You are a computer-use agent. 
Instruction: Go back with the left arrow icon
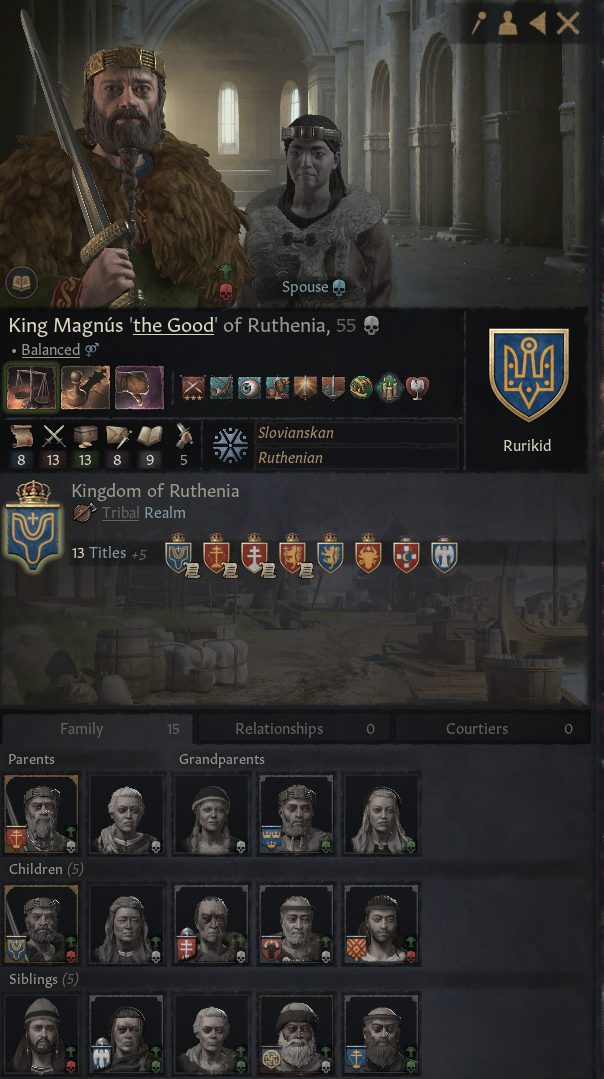pos(538,23)
